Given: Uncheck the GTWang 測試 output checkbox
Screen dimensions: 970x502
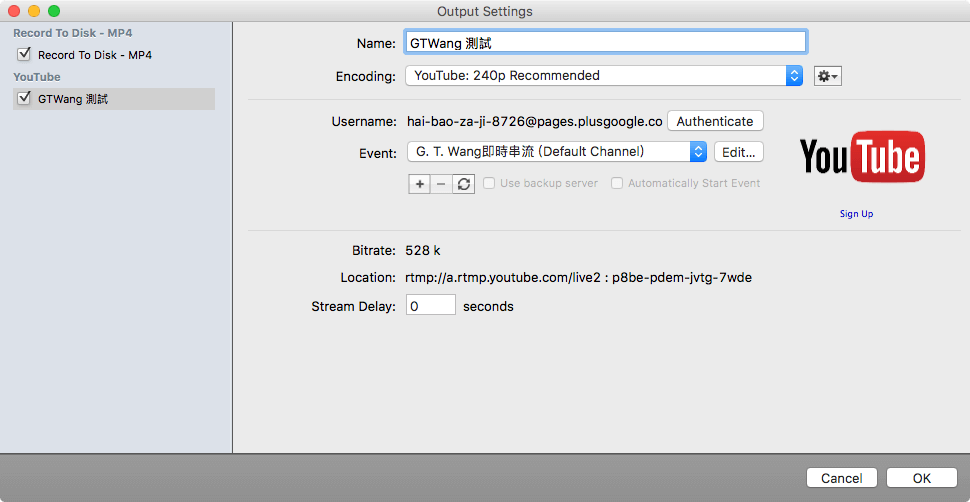Looking at the screenshot, I should click(x=25, y=98).
